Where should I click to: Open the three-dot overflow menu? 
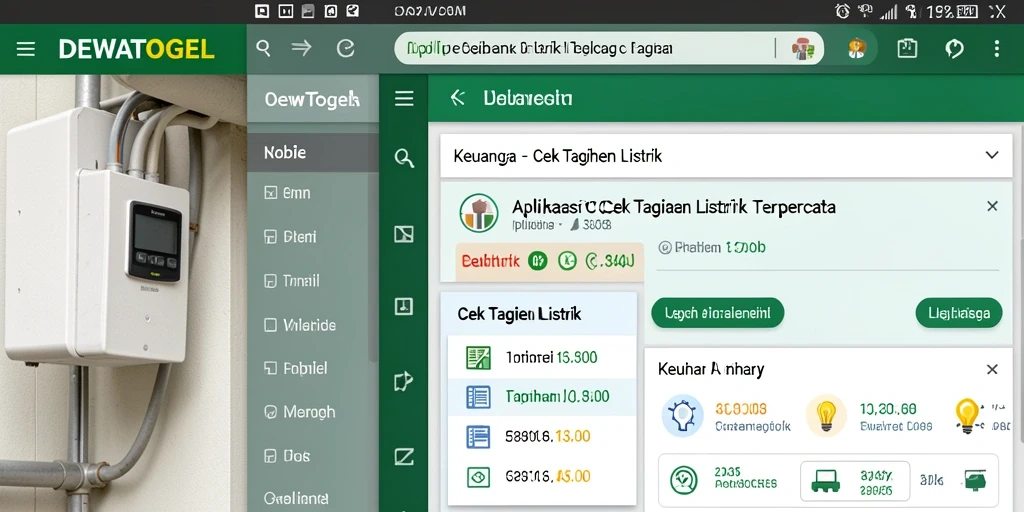997,48
